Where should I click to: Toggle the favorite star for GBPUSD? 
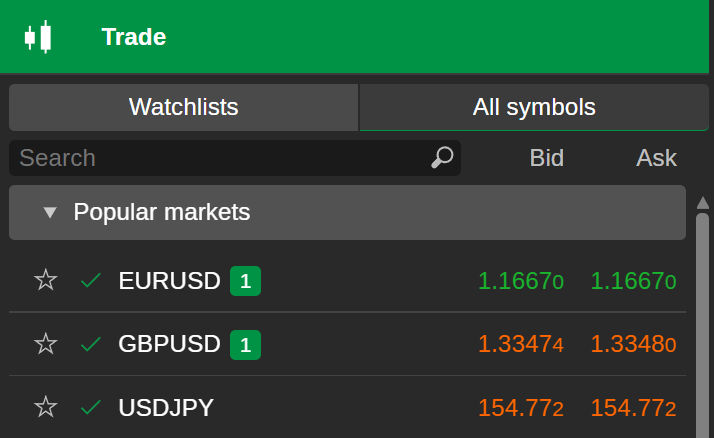pos(46,344)
